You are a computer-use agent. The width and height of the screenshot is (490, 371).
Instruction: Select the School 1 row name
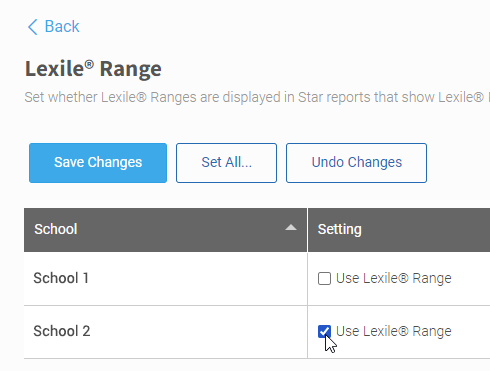61,278
